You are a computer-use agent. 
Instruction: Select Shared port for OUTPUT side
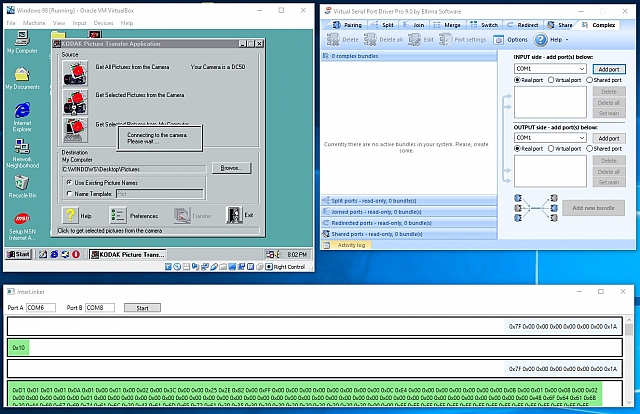pos(592,148)
